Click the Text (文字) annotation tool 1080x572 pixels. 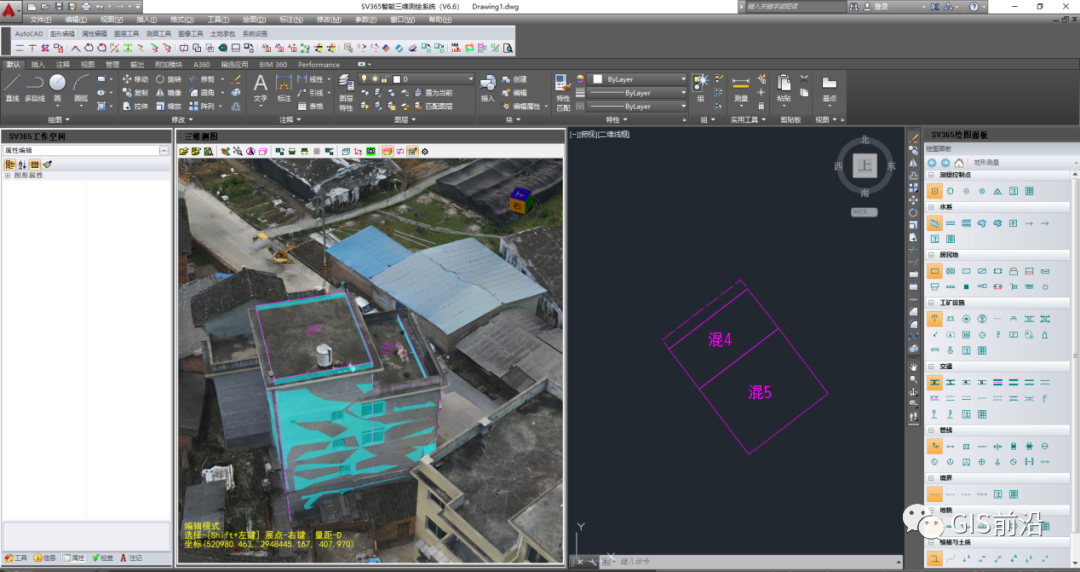pyautogui.click(x=260, y=84)
